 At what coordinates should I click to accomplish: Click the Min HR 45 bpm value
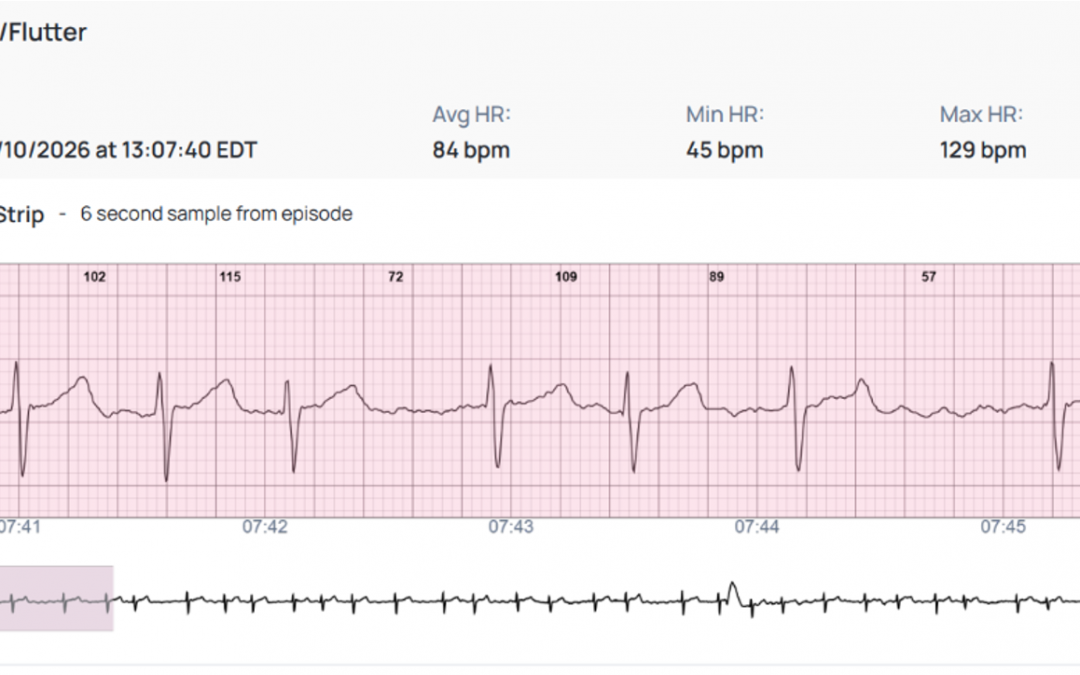tap(725, 150)
